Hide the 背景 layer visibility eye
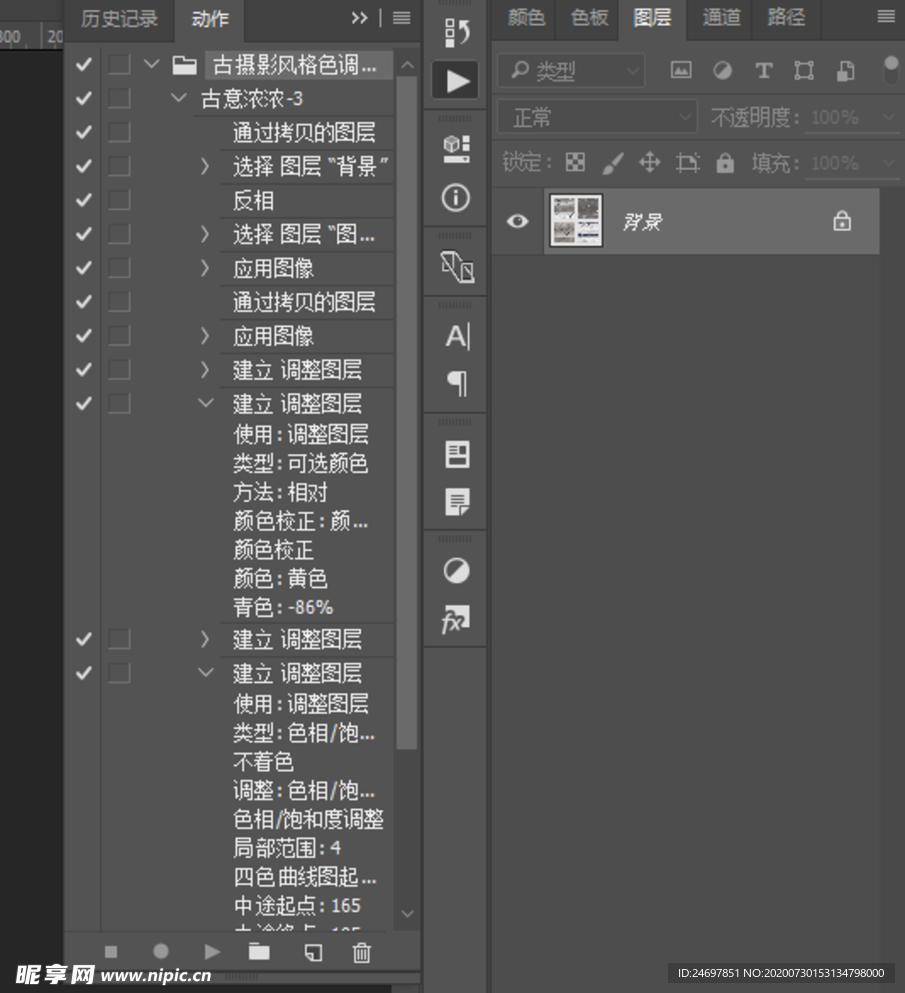This screenshot has width=905, height=993. tap(517, 221)
